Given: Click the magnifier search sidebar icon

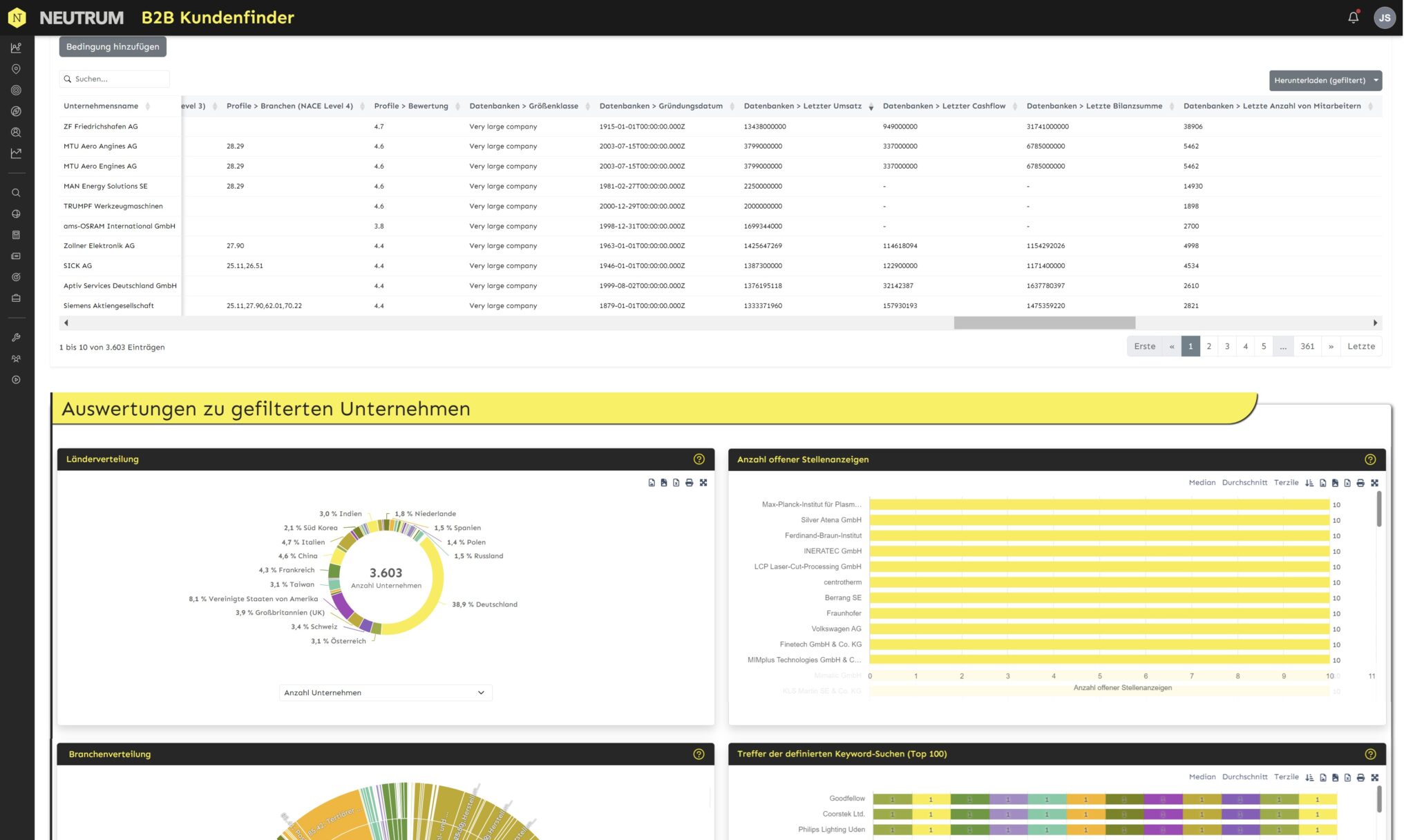Looking at the screenshot, I should [16, 193].
